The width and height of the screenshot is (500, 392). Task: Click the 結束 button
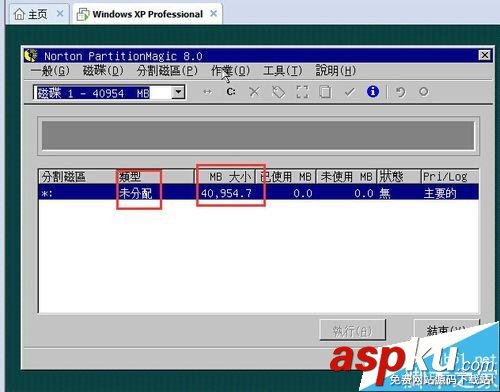tap(446, 330)
